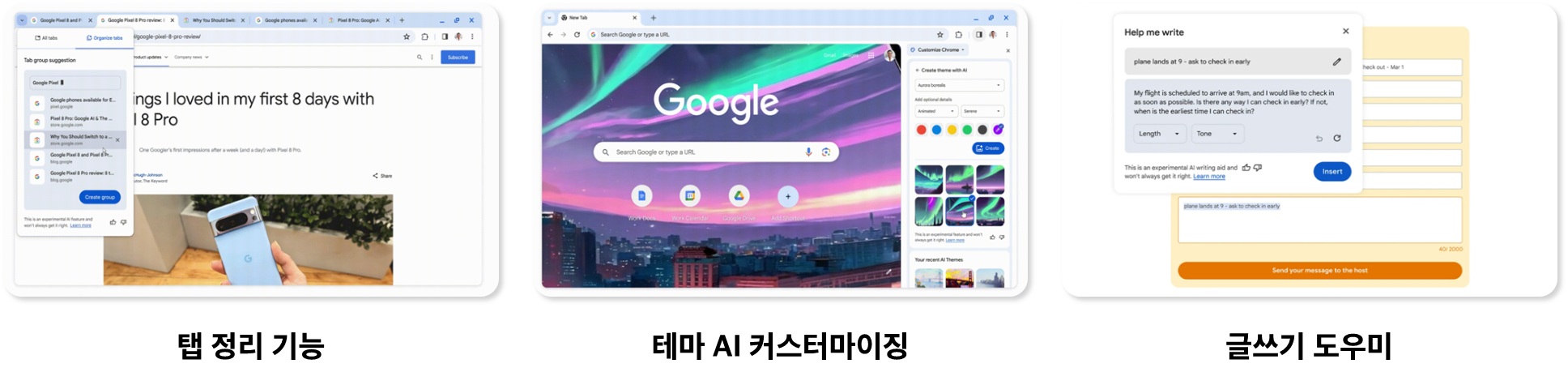Image resolution: width=1568 pixels, height=385 pixels.
Task: Click new tab plus icon in left window
Action: [402, 20]
